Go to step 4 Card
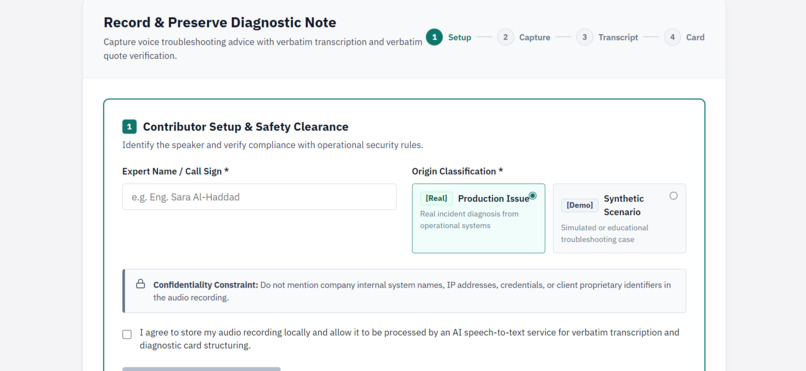 coord(684,37)
